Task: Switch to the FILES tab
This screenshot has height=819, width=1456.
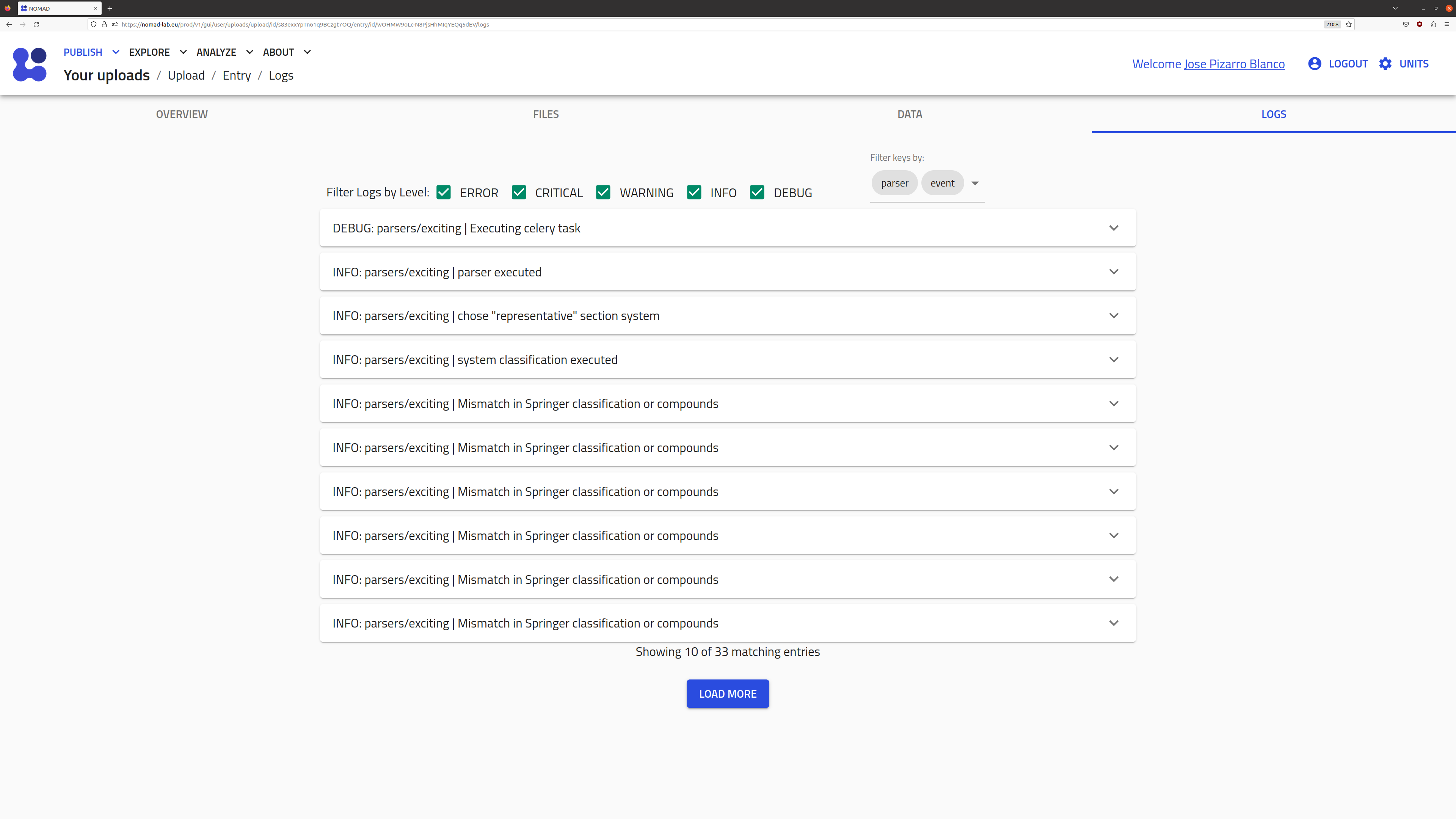Action: 546,113
